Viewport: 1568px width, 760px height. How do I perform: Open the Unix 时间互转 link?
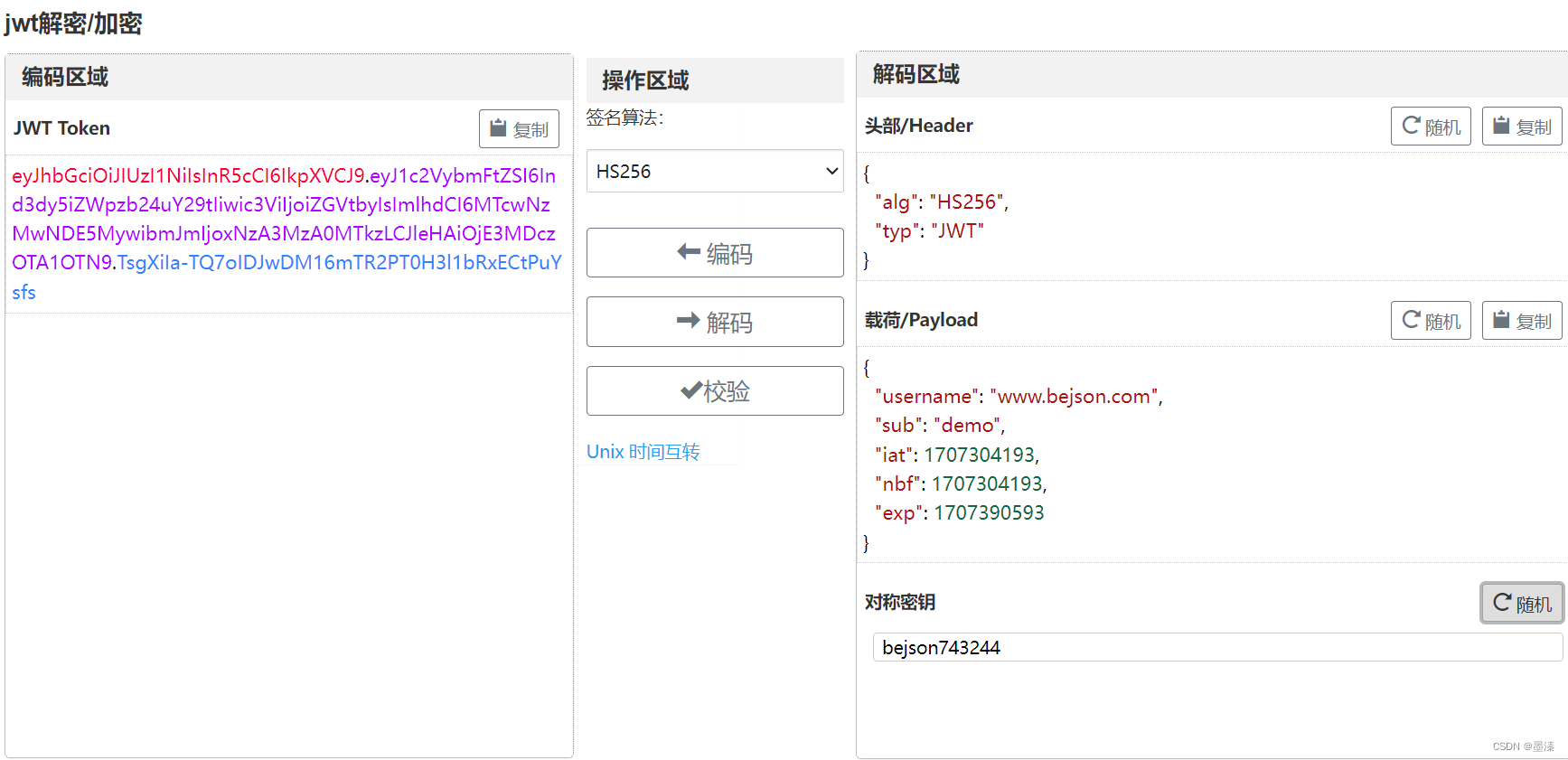click(643, 452)
